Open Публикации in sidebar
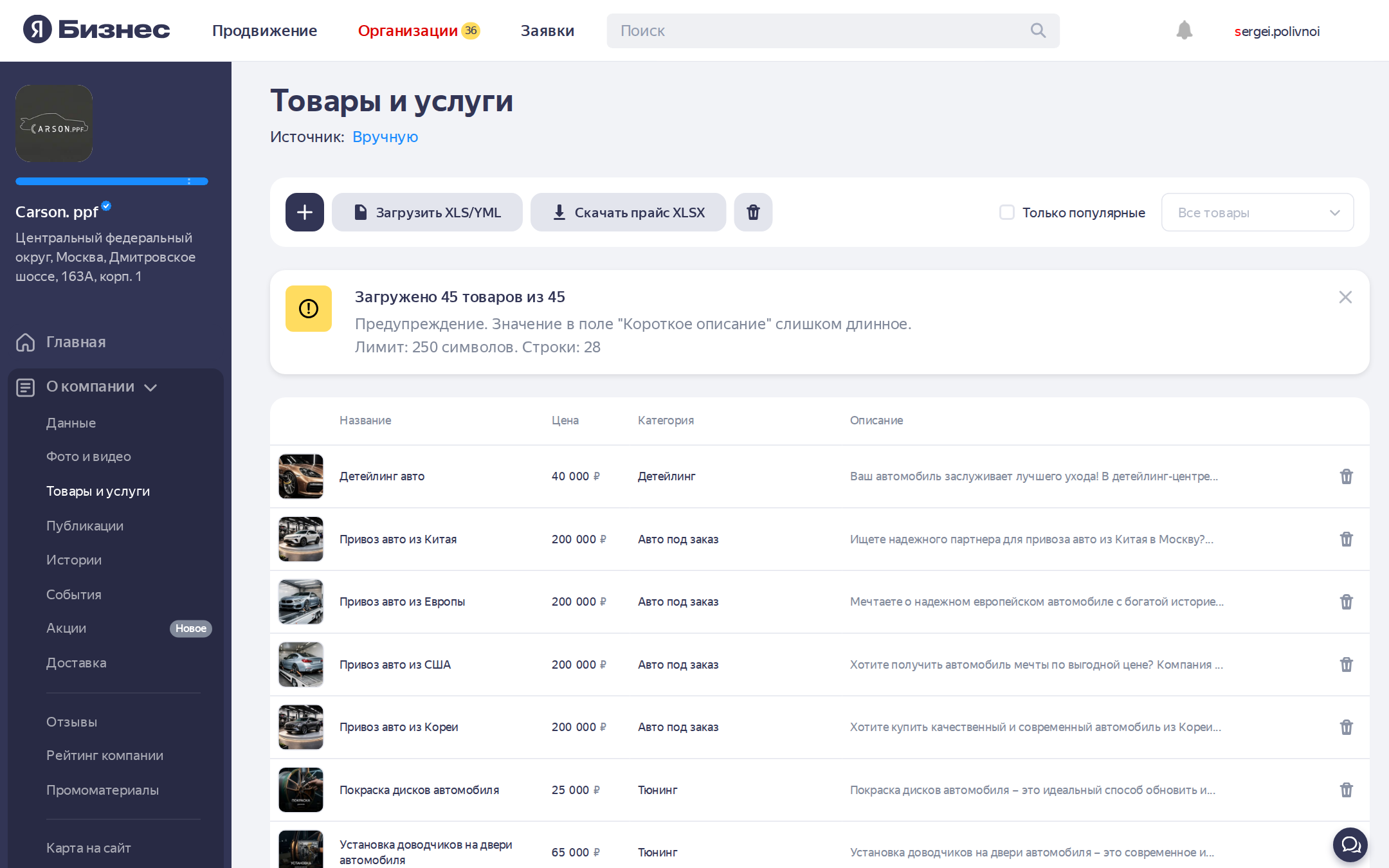 85,526
